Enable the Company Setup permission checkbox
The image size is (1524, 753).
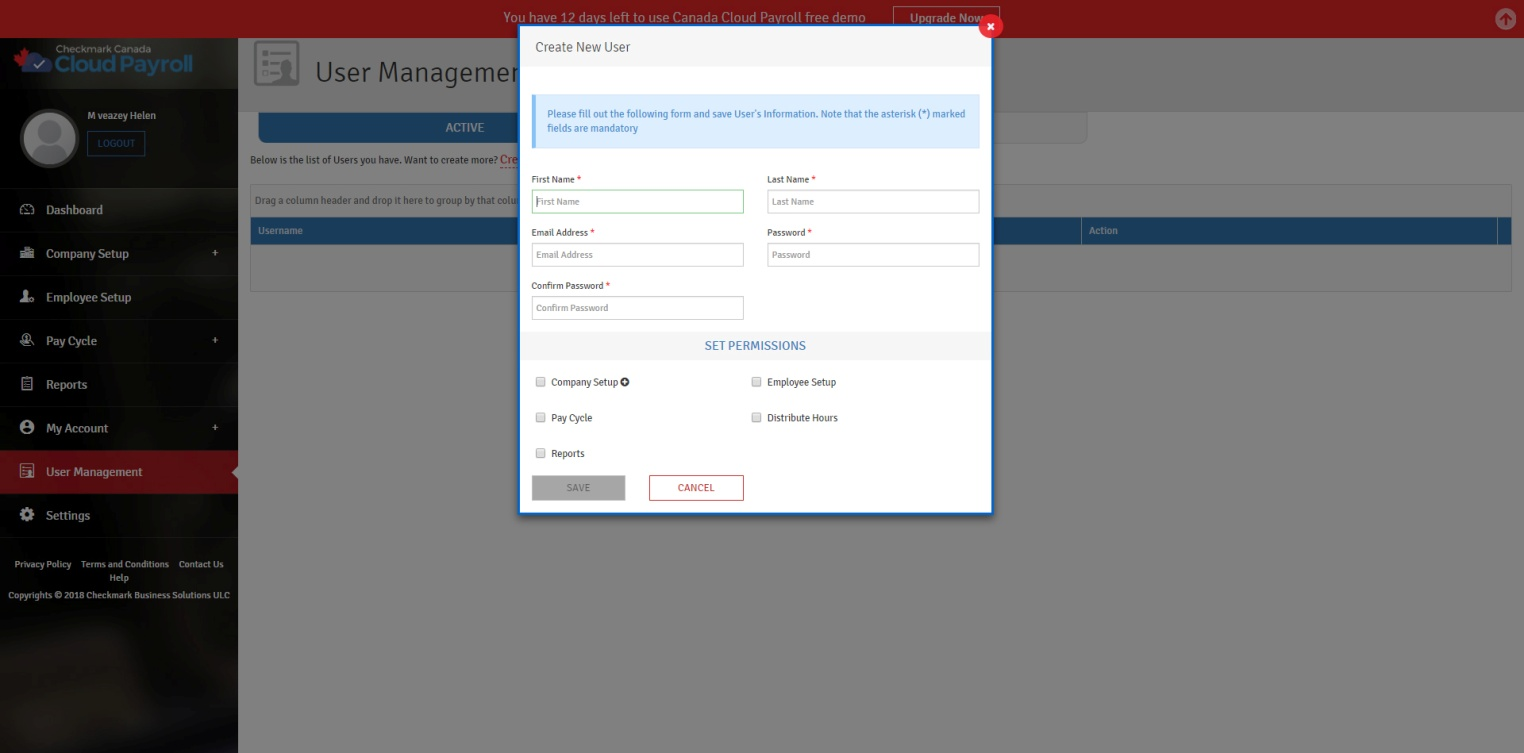[541, 382]
